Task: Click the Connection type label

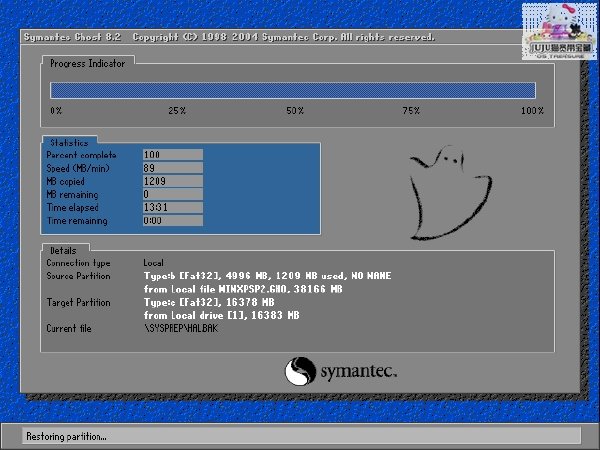Action: 78,263
